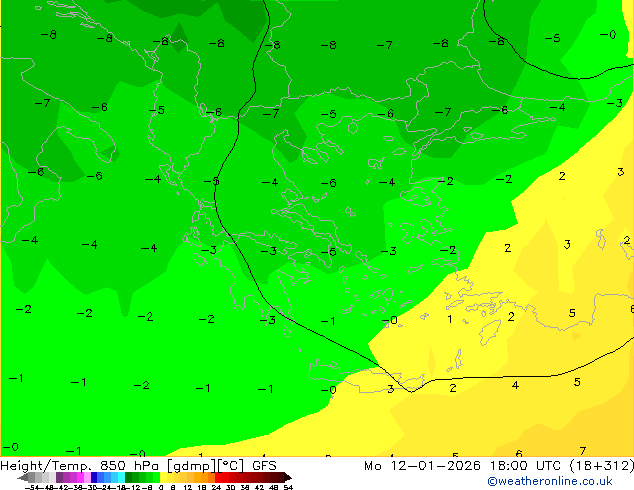Click the "[°C]" unit label
This screenshot has width=634, height=490.
click(230, 466)
